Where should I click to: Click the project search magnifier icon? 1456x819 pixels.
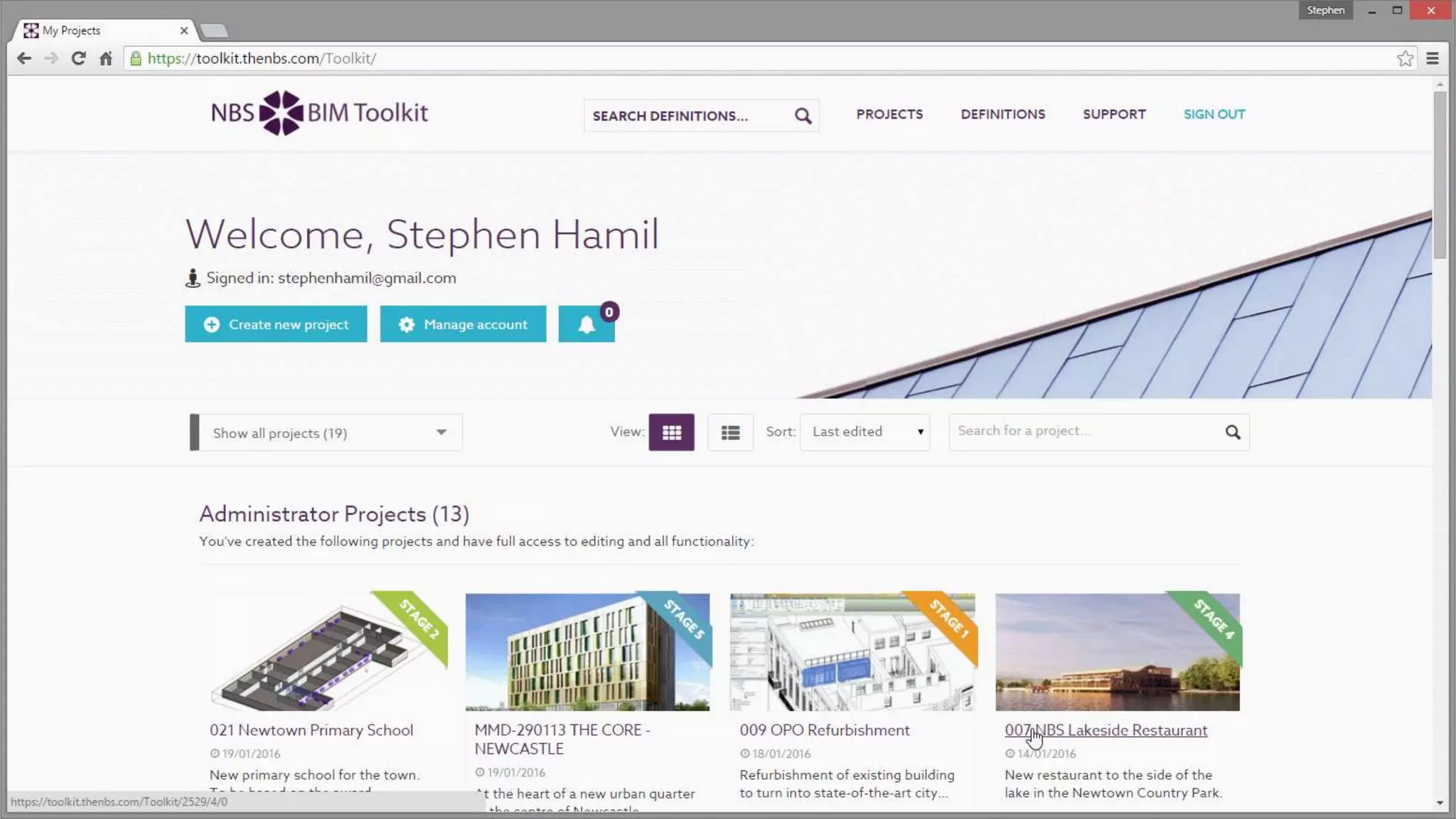[x=1233, y=432]
